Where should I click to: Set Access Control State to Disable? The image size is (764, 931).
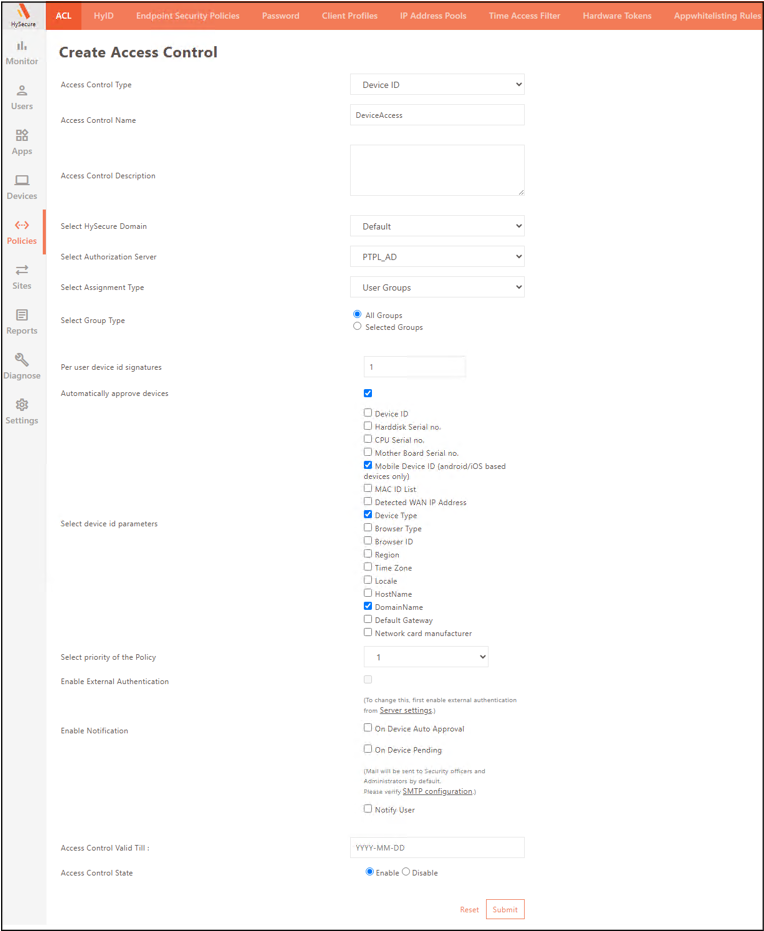tap(406, 872)
